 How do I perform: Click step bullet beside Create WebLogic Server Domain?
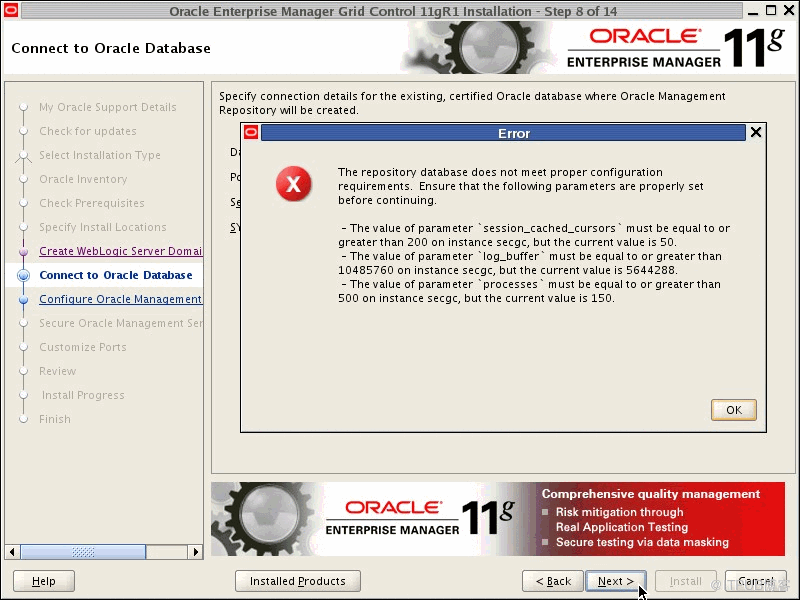coord(23,252)
